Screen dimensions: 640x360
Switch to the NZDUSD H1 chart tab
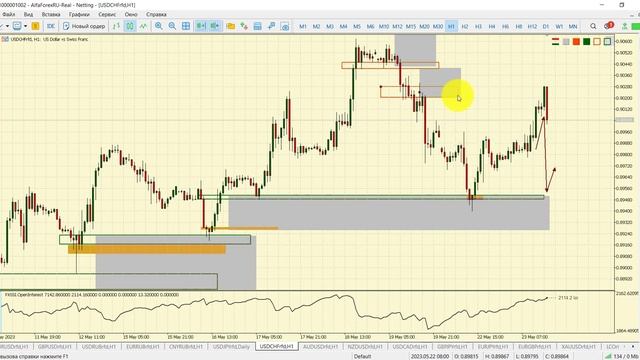(365, 347)
